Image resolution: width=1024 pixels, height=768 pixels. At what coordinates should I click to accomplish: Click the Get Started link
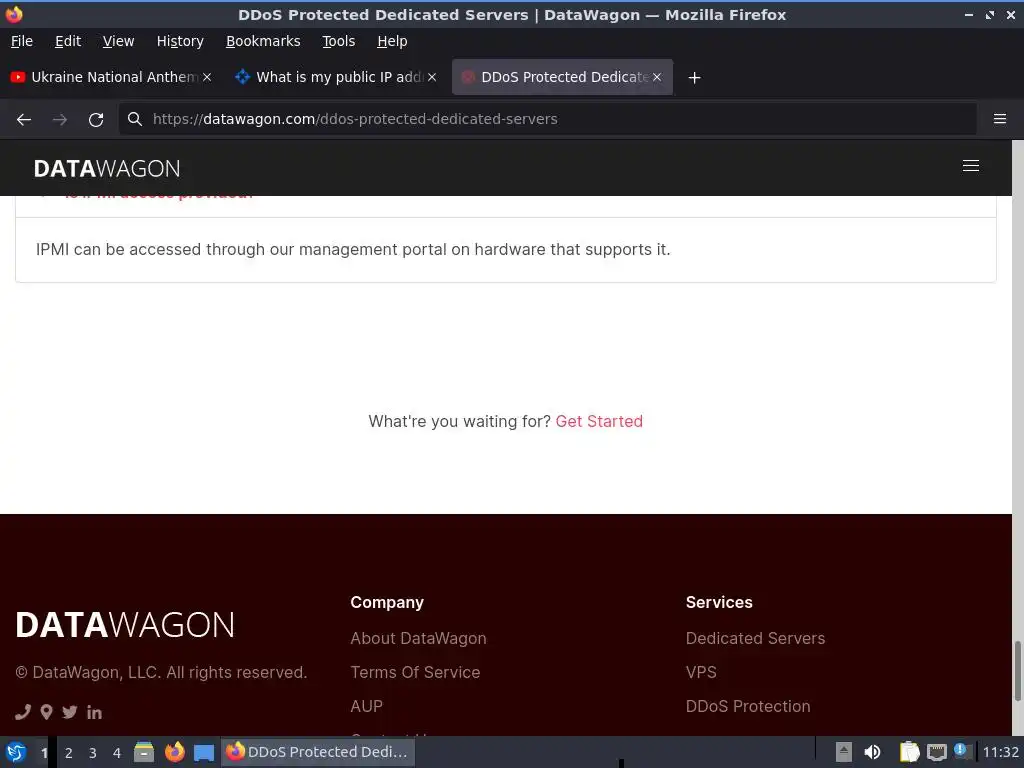tap(599, 421)
